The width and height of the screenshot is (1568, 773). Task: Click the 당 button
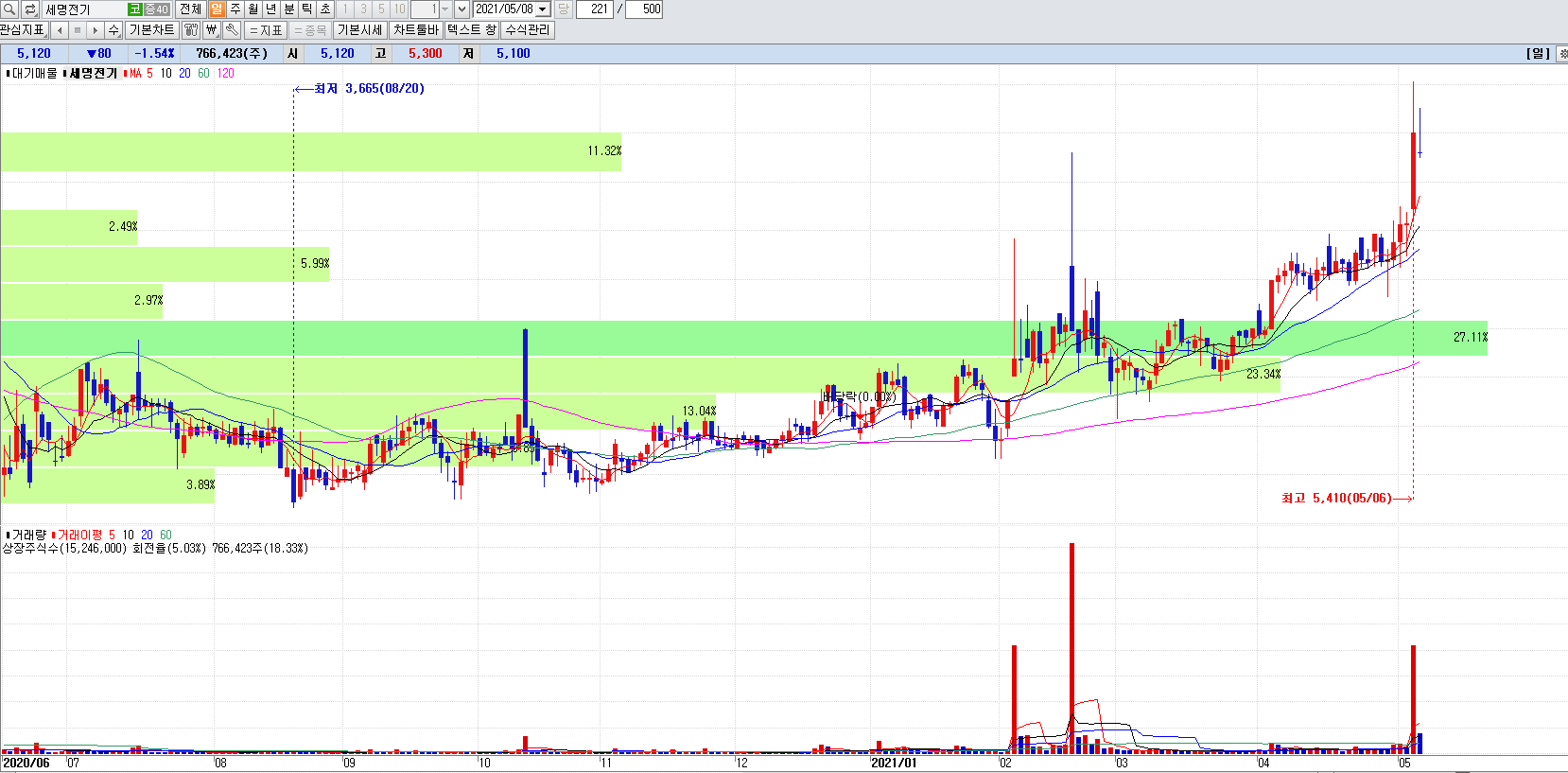click(x=564, y=9)
